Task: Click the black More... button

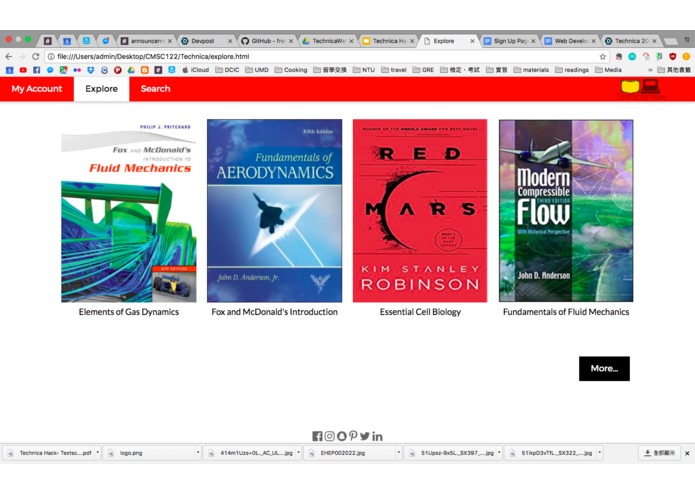Action: [604, 368]
